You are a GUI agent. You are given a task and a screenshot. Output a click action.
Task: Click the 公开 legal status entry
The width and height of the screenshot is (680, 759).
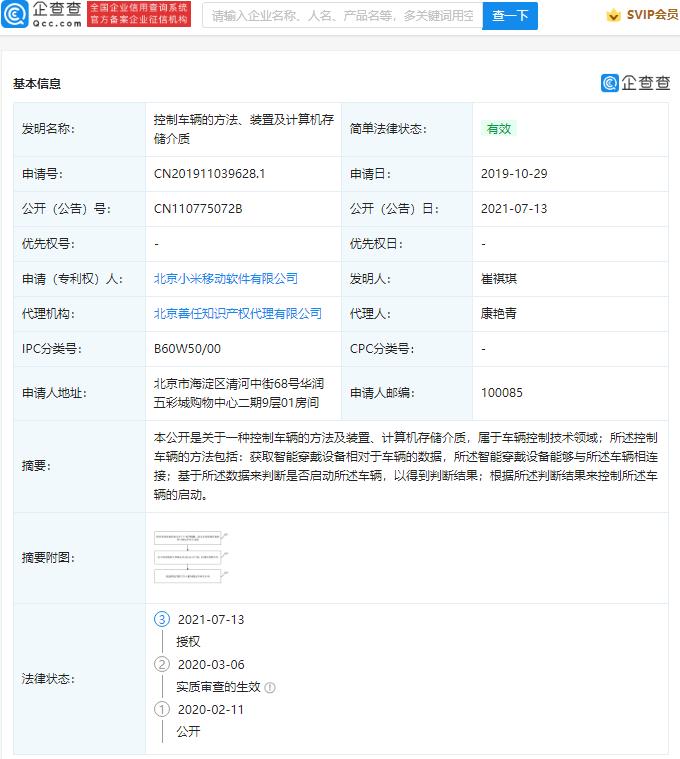(x=188, y=731)
